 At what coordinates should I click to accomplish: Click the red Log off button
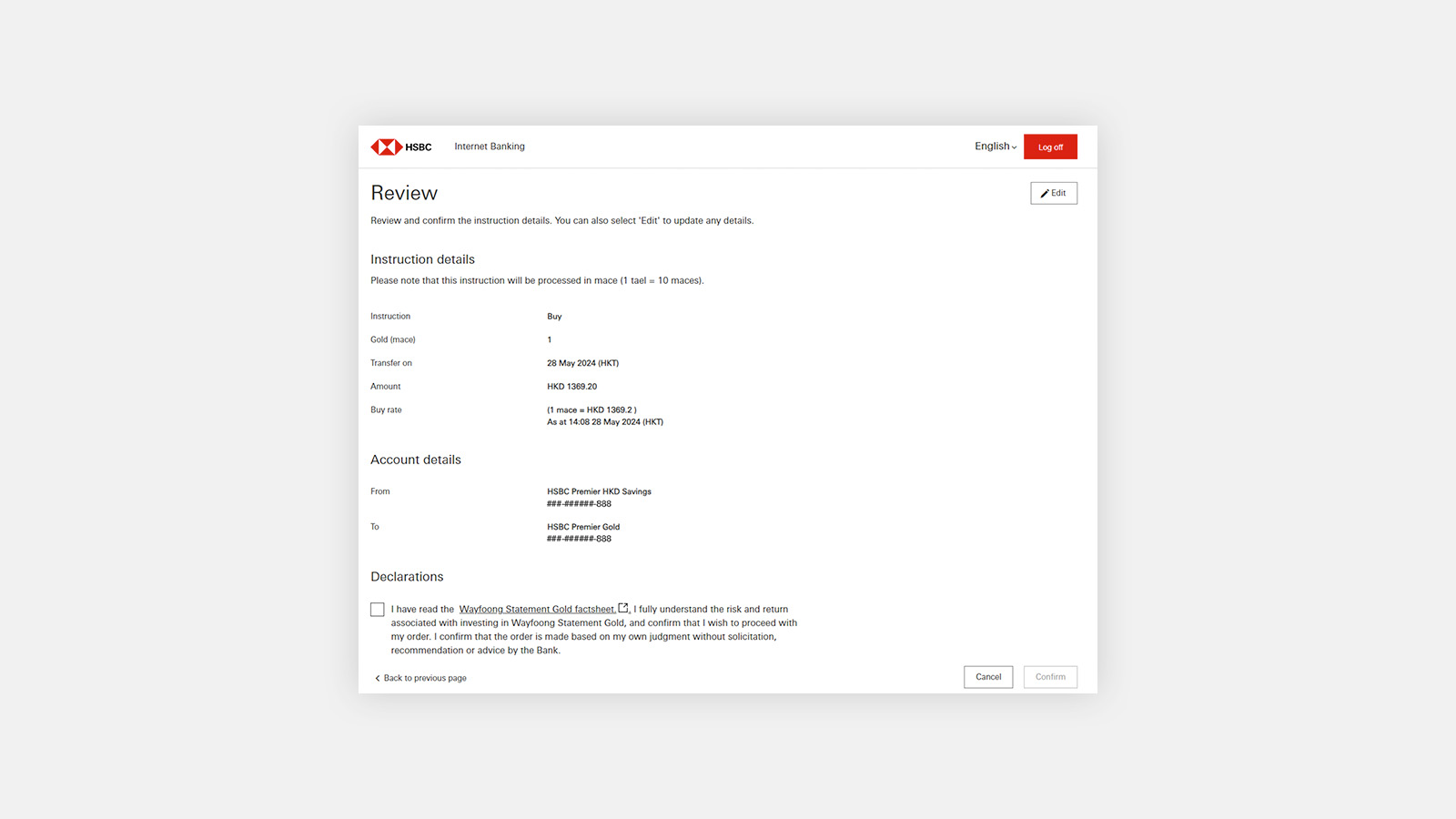pos(1050,147)
